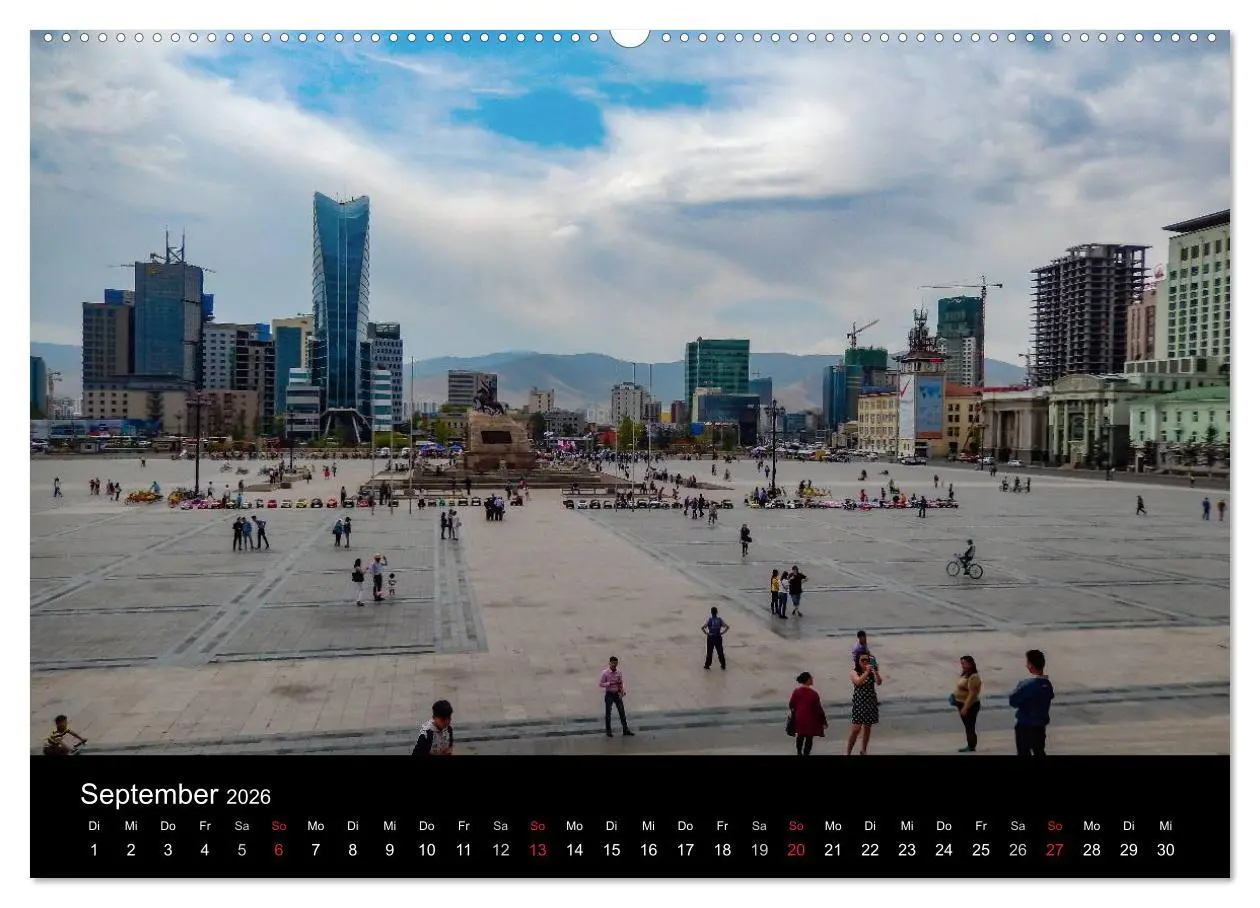Select the date 13 shown in red
1260x908 pixels.
pyautogui.click(x=537, y=850)
